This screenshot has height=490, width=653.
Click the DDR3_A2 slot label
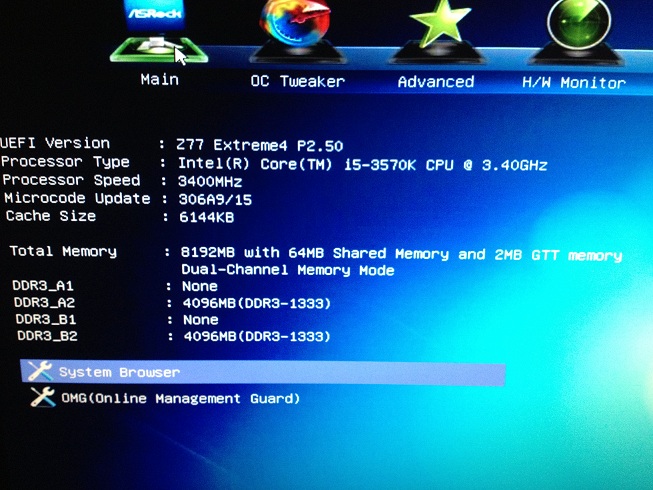click(x=45, y=302)
